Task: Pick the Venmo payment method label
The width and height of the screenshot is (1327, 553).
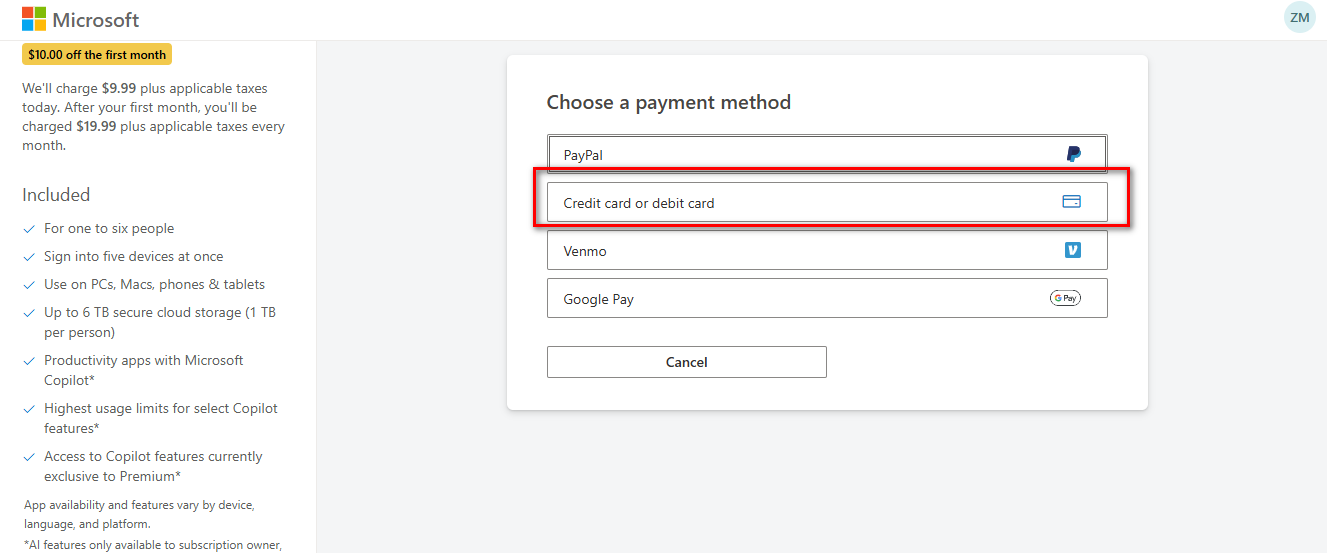Action: [x=585, y=251]
